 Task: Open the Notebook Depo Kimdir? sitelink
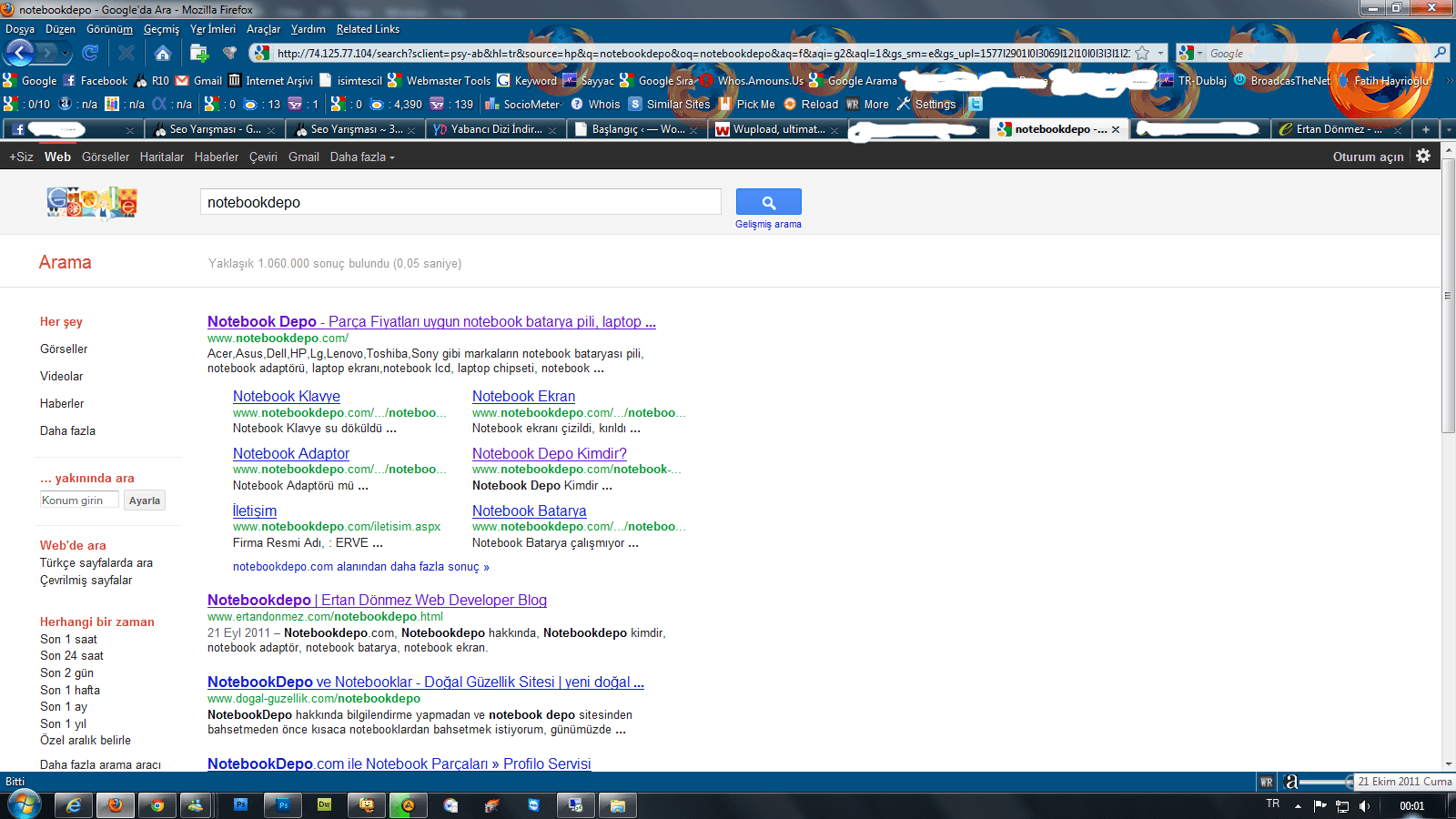tap(550, 453)
